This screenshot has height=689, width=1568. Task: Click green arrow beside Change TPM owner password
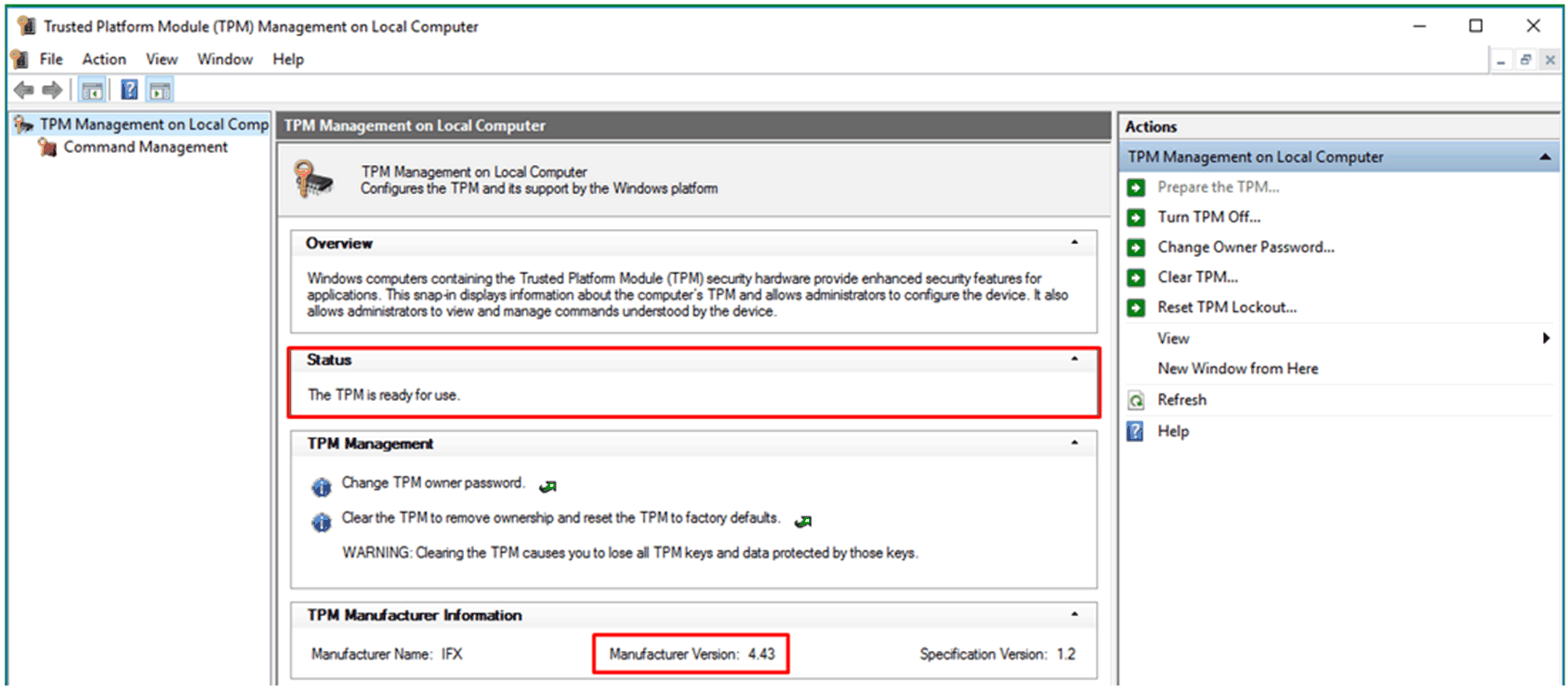547,487
